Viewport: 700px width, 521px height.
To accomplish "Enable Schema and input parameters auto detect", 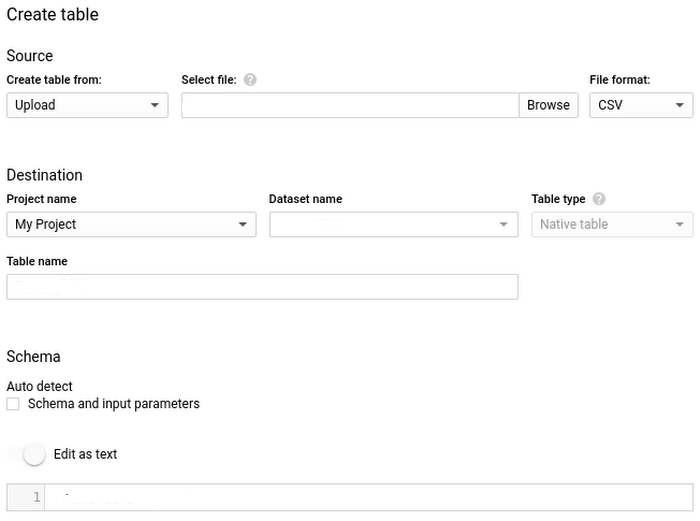I will tap(13, 404).
